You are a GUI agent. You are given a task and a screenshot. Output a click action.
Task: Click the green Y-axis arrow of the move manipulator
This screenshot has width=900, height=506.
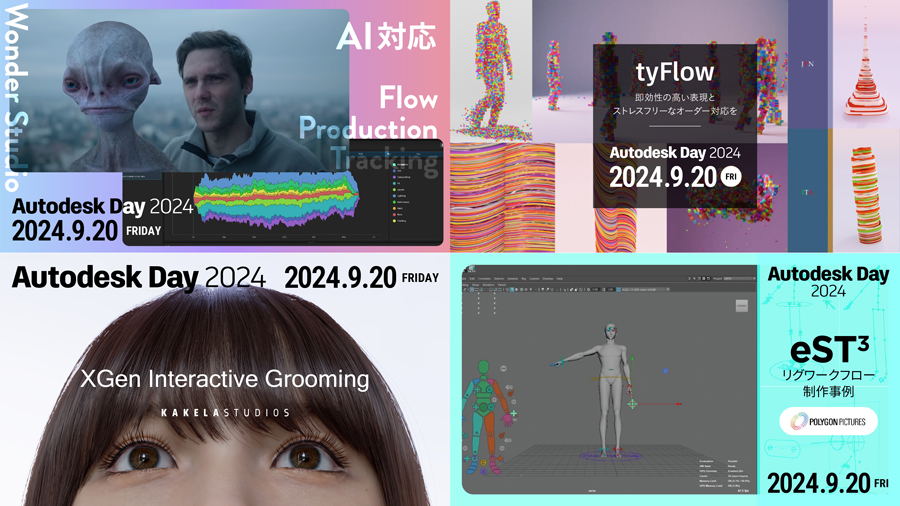[632, 359]
